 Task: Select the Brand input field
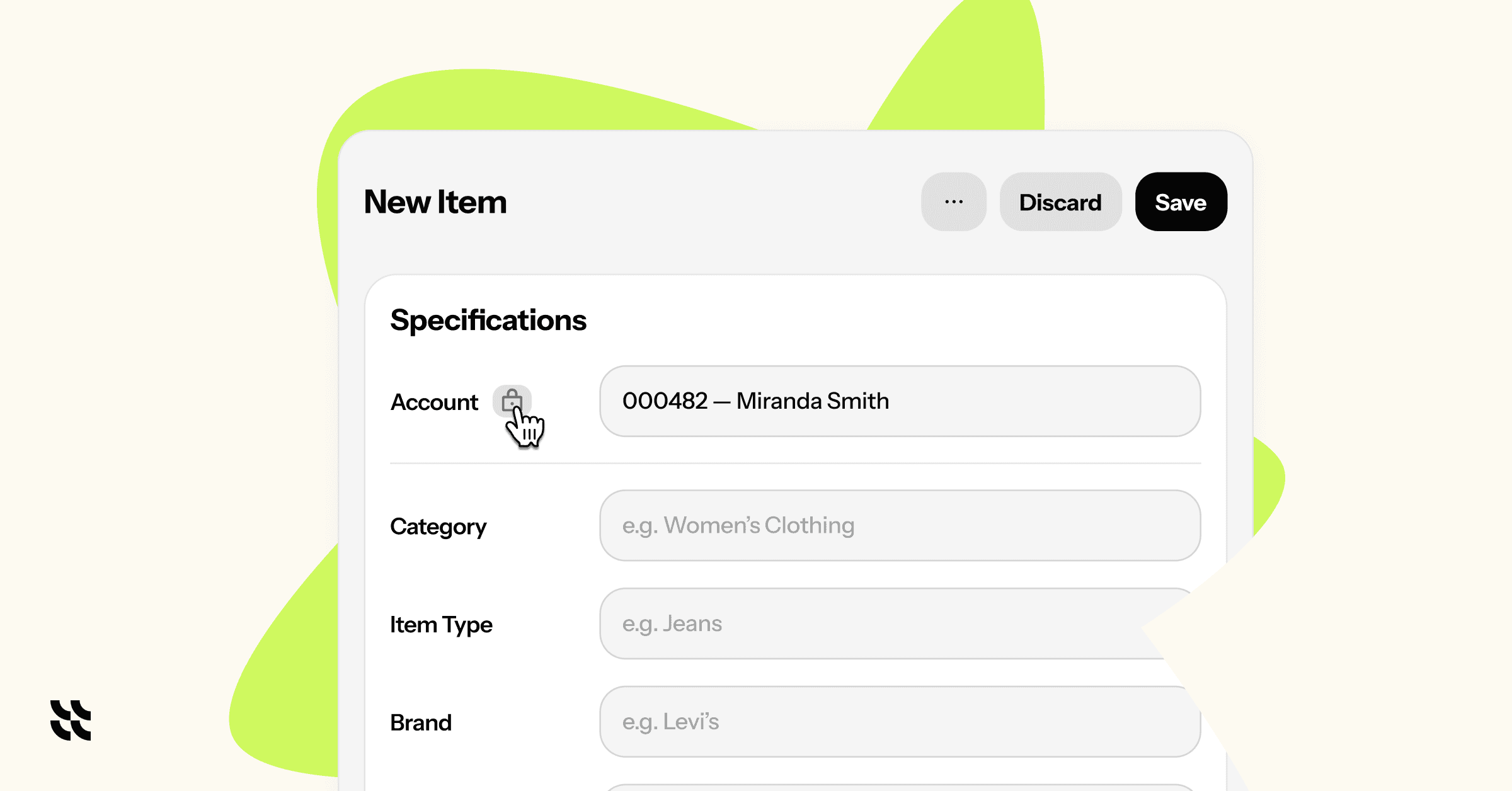(x=900, y=722)
